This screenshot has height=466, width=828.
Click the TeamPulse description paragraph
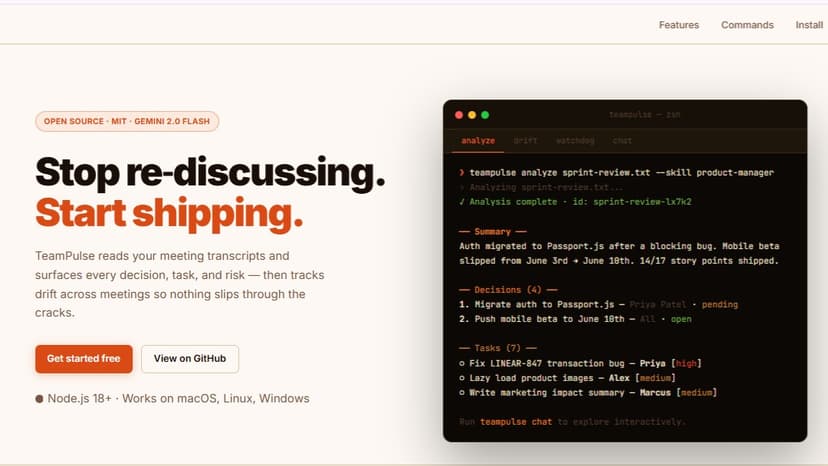(x=180, y=284)
